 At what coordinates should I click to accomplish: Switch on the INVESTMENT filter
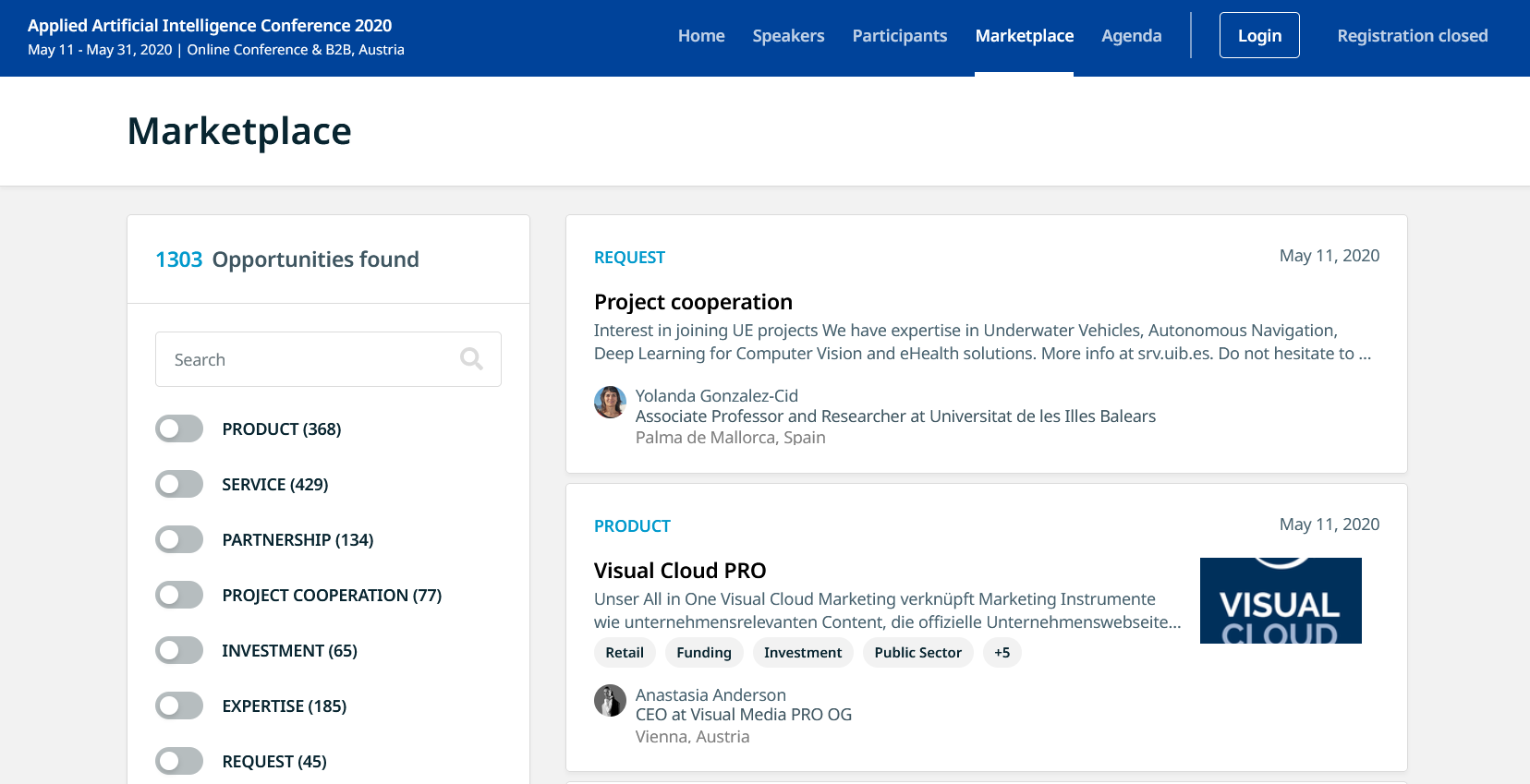click(x=179, y=650)
